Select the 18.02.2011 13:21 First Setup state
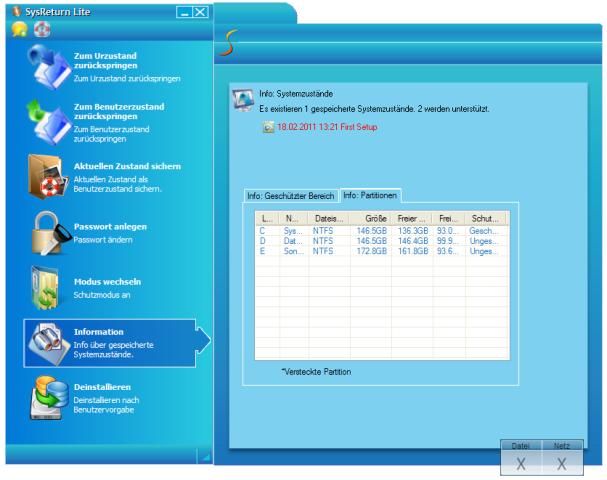 [x=327, y=127]
